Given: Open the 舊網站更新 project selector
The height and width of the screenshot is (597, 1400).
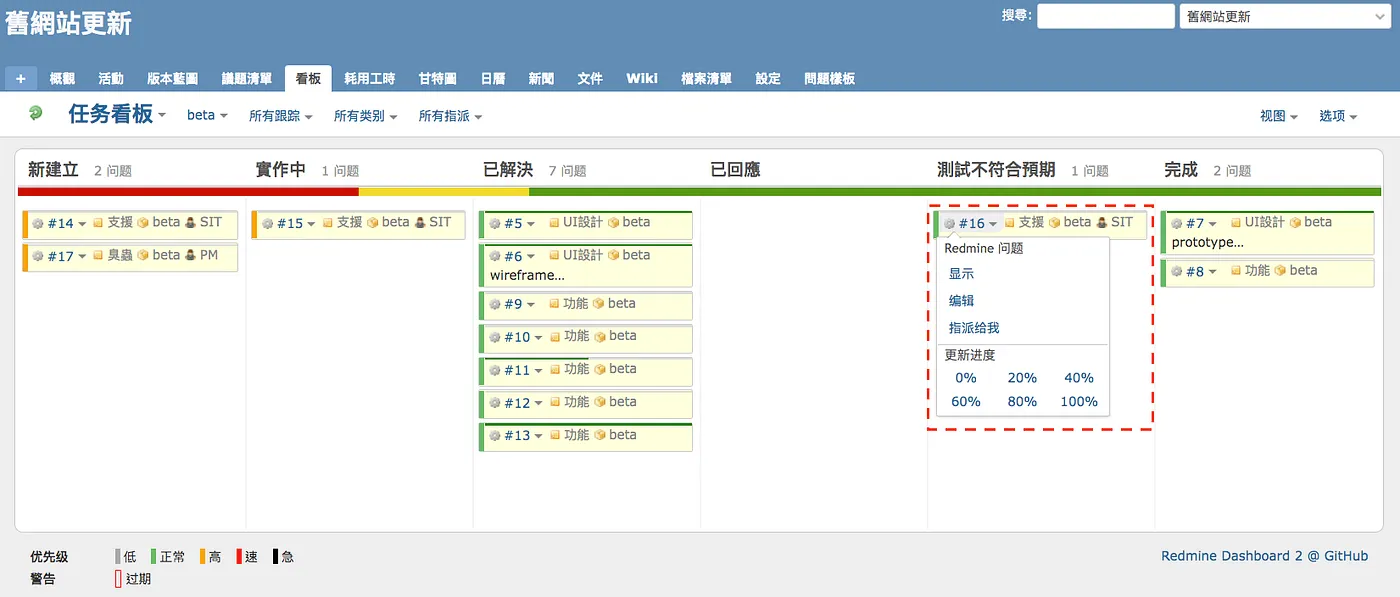Looking at the screenshot, I should point(1287,16).
